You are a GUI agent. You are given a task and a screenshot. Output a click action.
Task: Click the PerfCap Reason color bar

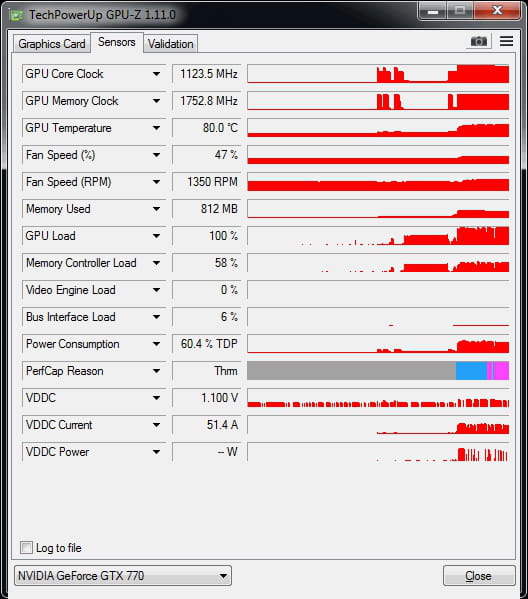378,371
